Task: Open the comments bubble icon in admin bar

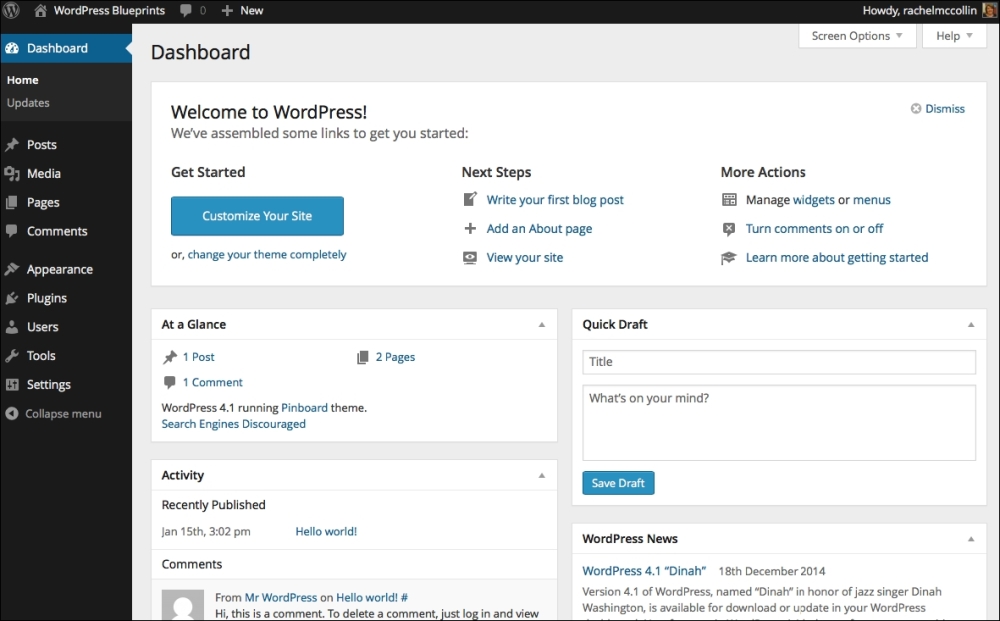Action: click(x=186, y=10)
